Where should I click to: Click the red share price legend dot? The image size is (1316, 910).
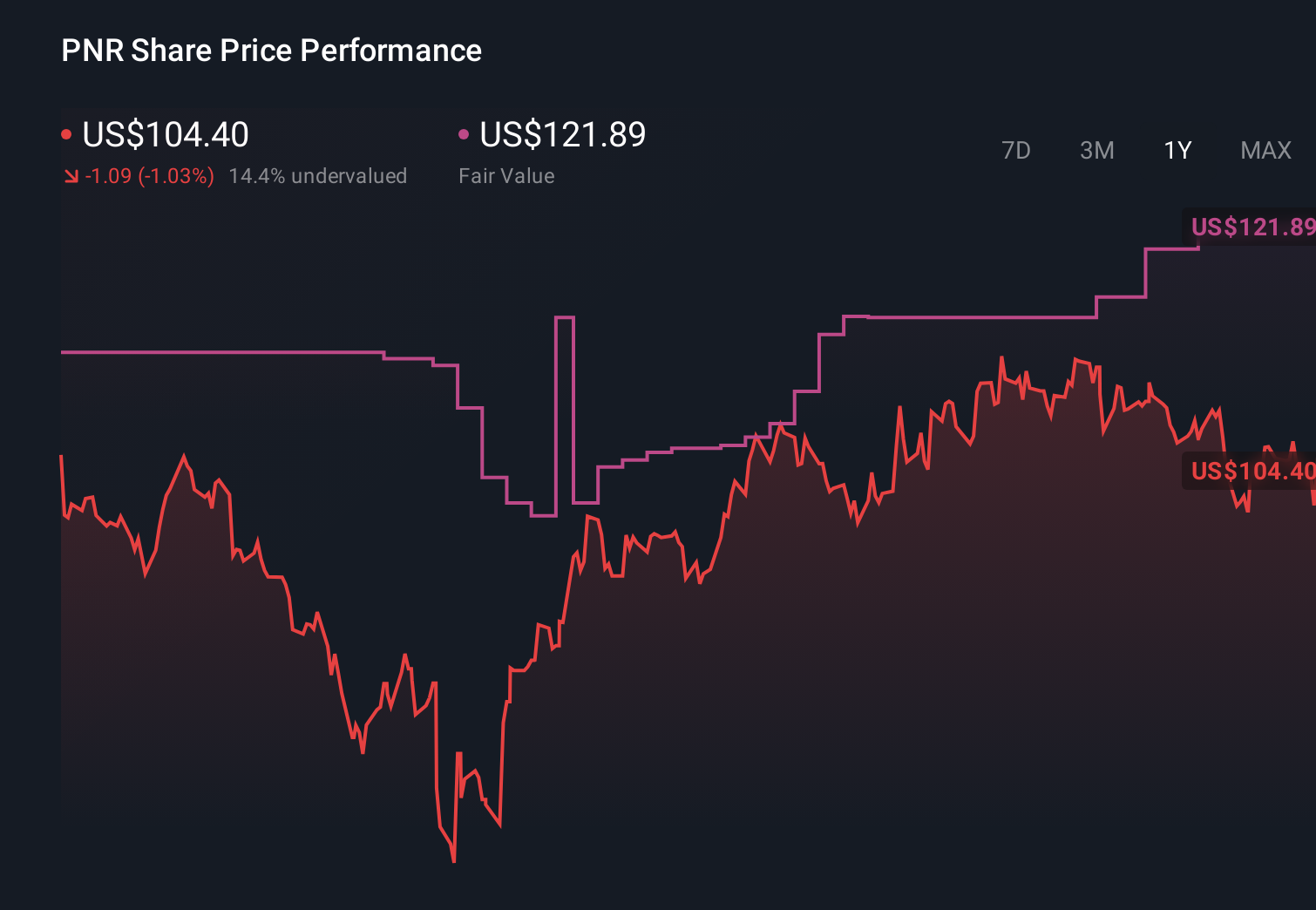click(66, 133)
